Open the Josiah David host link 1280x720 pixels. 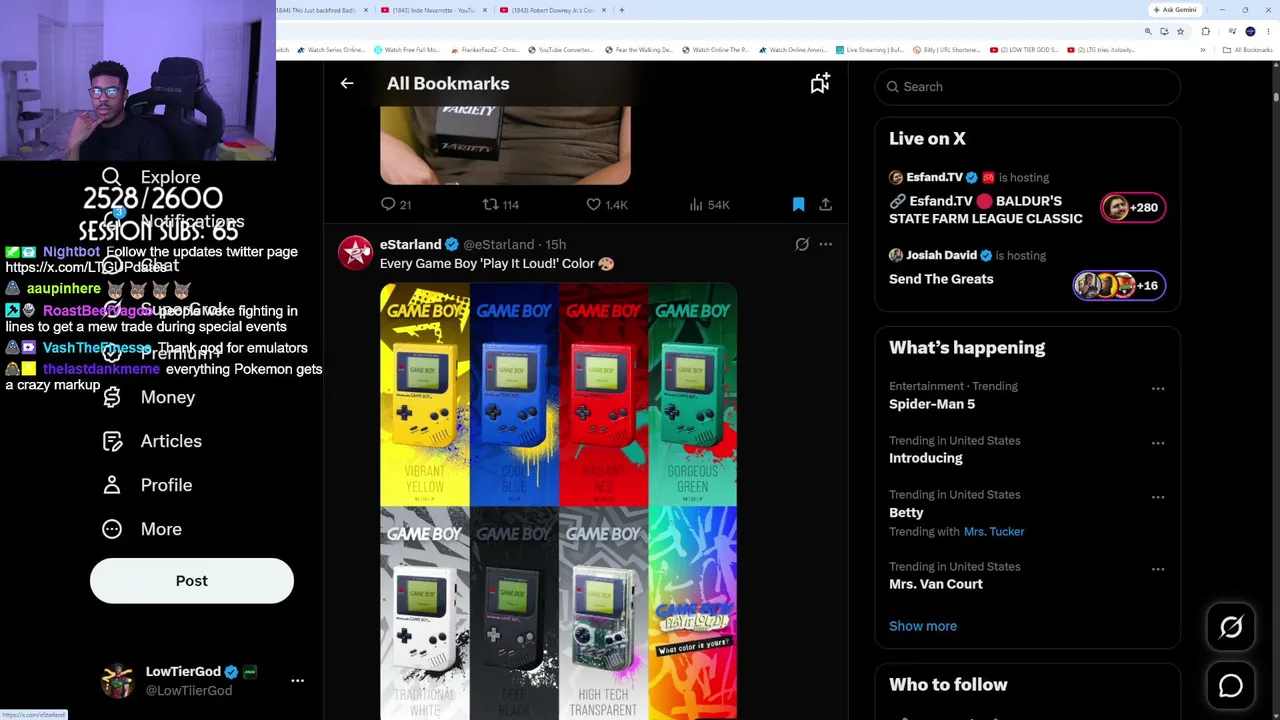(941, 255)
